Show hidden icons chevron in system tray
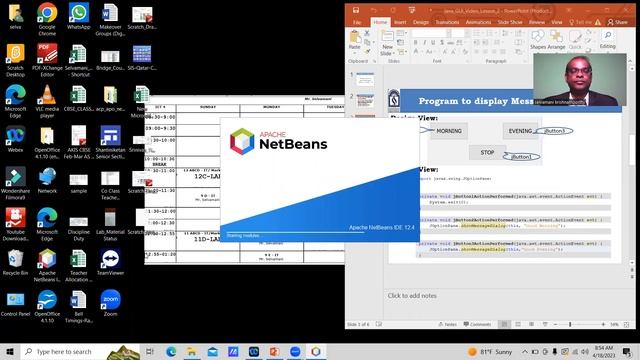 [x=525, y=351]
